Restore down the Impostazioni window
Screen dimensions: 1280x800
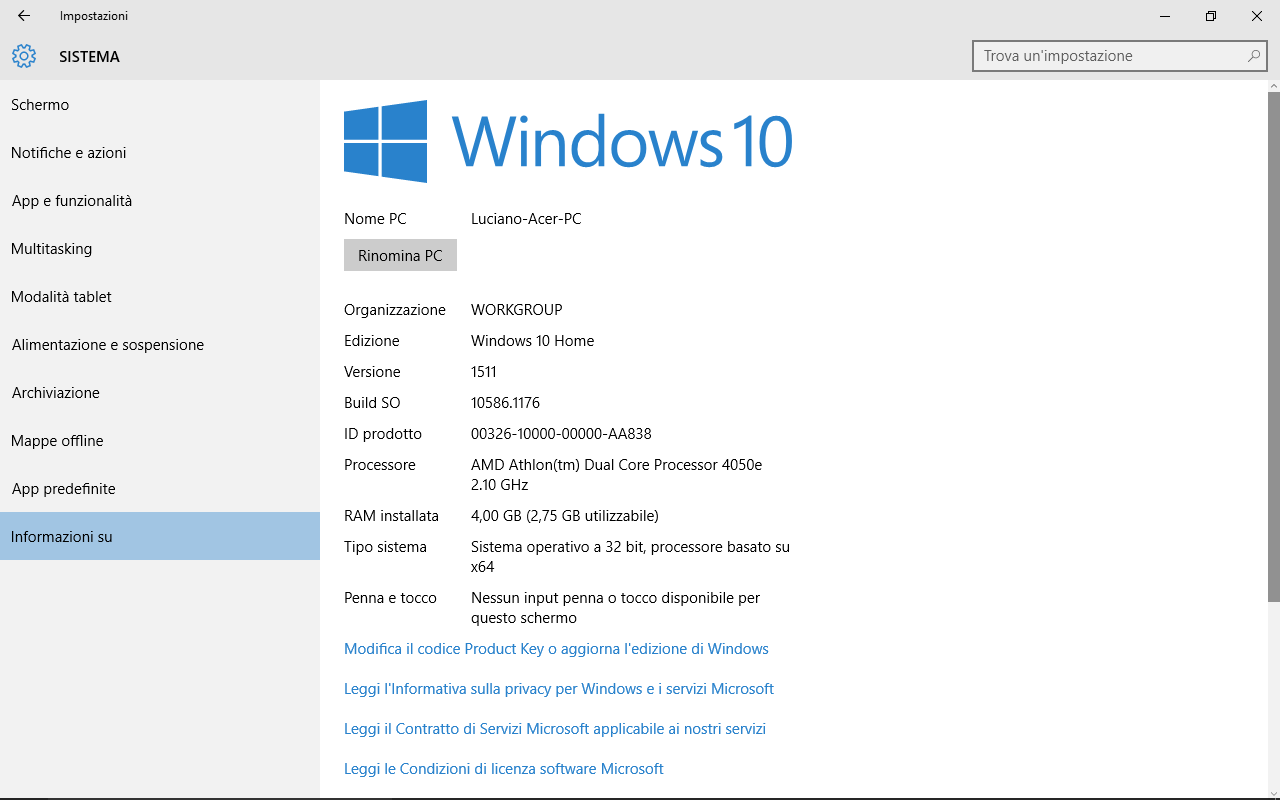(x=1211, y=16)
